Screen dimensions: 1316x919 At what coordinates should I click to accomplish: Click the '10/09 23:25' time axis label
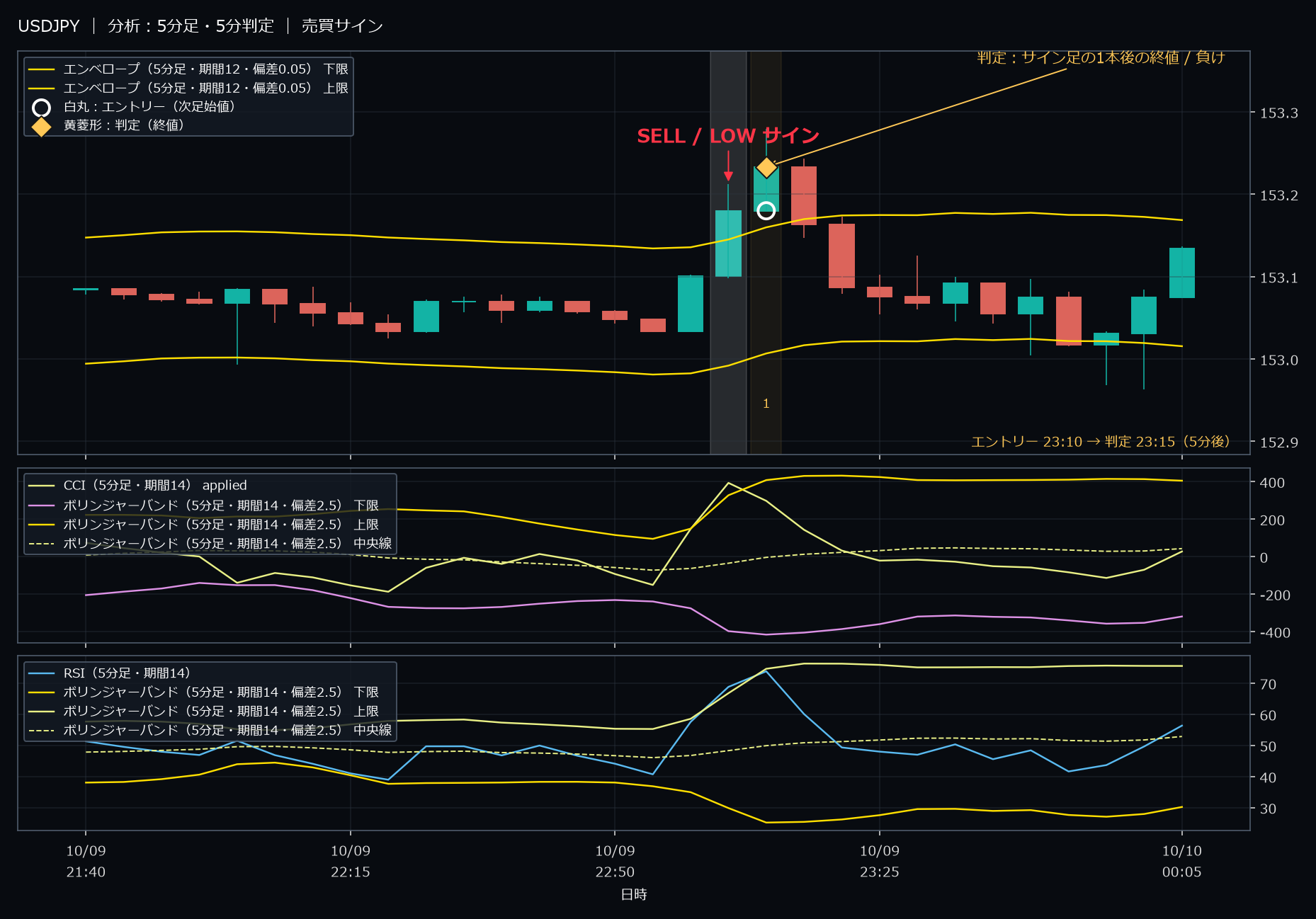(x=880, y=862)
